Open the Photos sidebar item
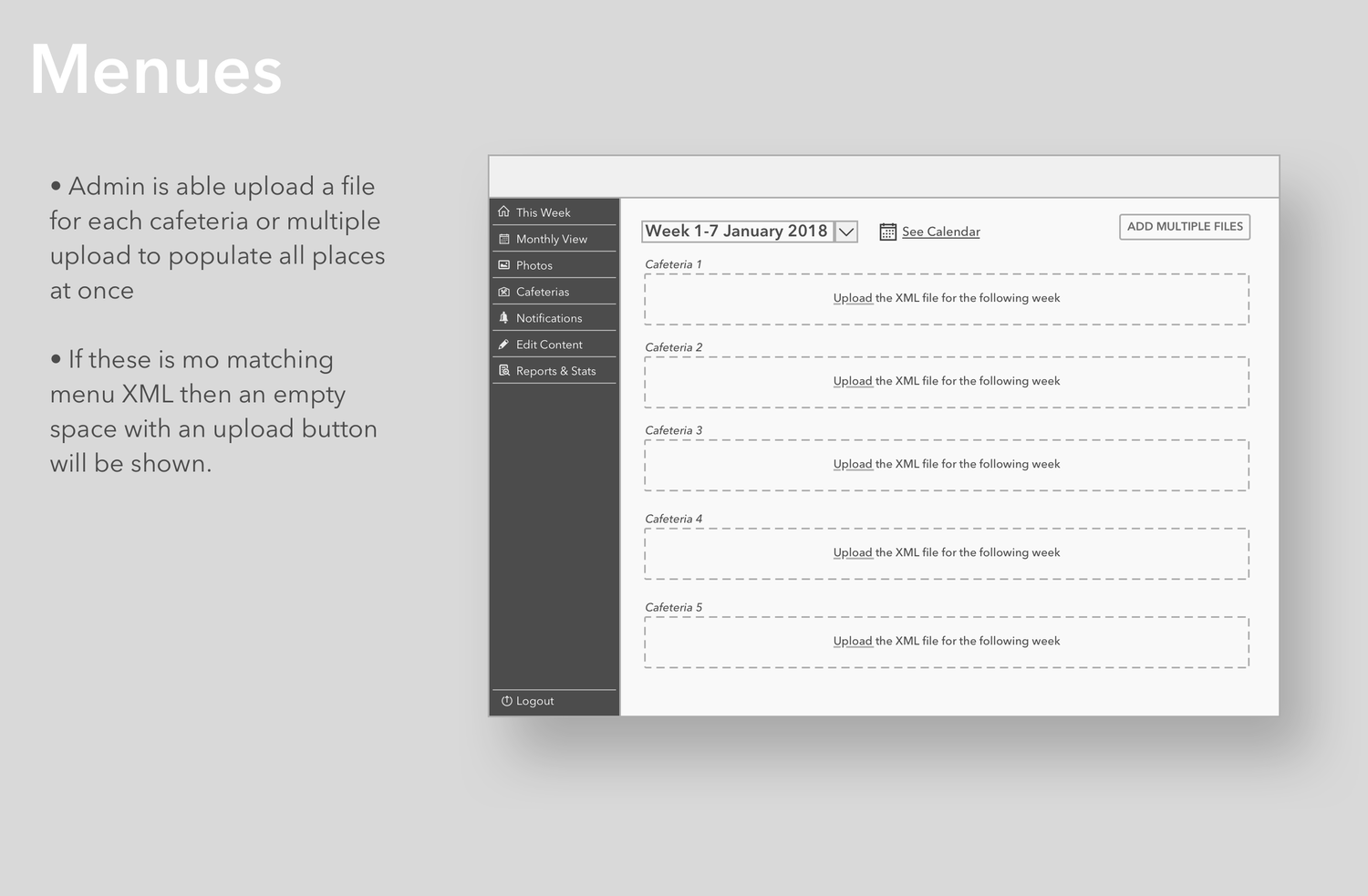This screenshot has height=896, width=1368. pos(554,265)
